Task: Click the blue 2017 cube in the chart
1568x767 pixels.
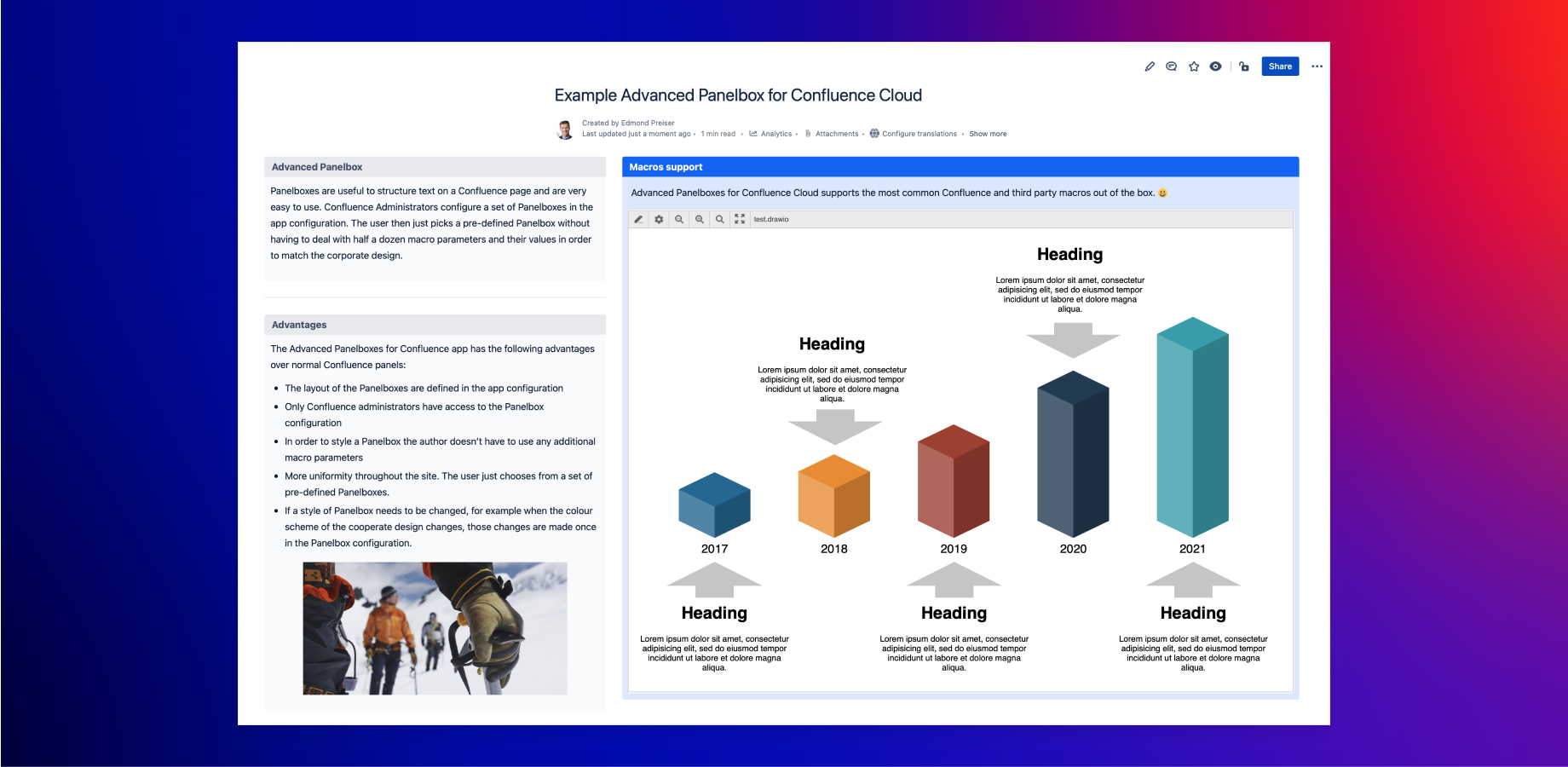Action: [x=714, y=505]
